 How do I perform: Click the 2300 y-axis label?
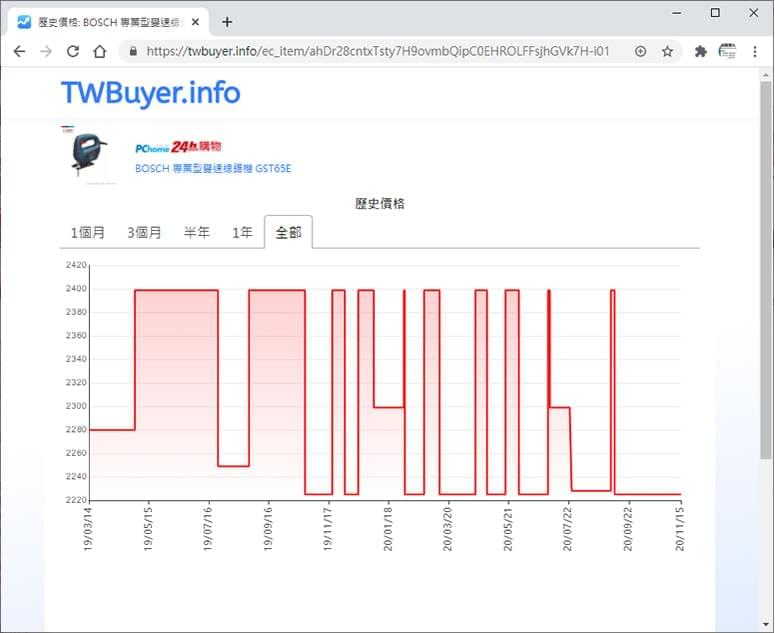76,406
